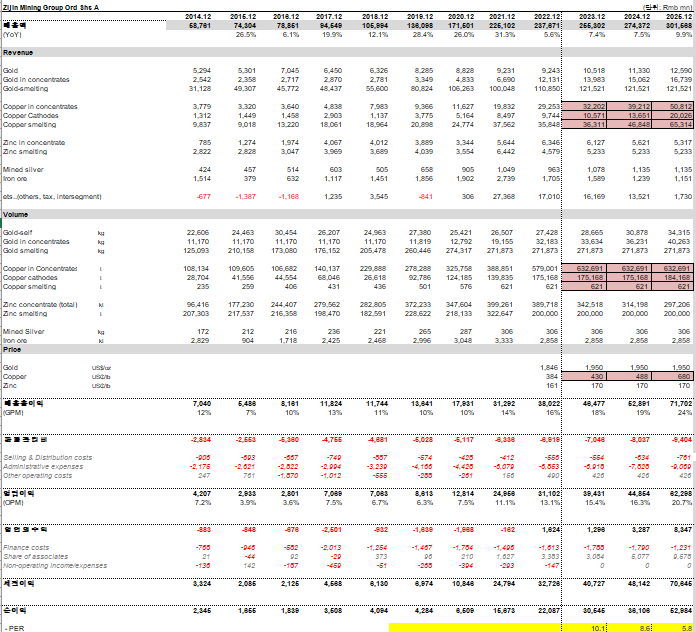Select the 22,606 Gold-self volume cell
Viewport: 696px width, 632px height.
[199, 233]
